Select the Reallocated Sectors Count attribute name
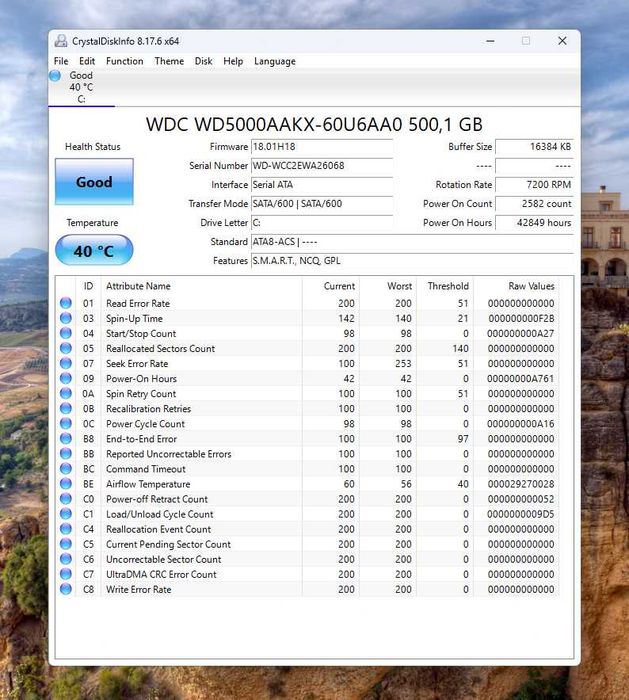The width and height of the screenshot is (629, 700). point(161,349)
